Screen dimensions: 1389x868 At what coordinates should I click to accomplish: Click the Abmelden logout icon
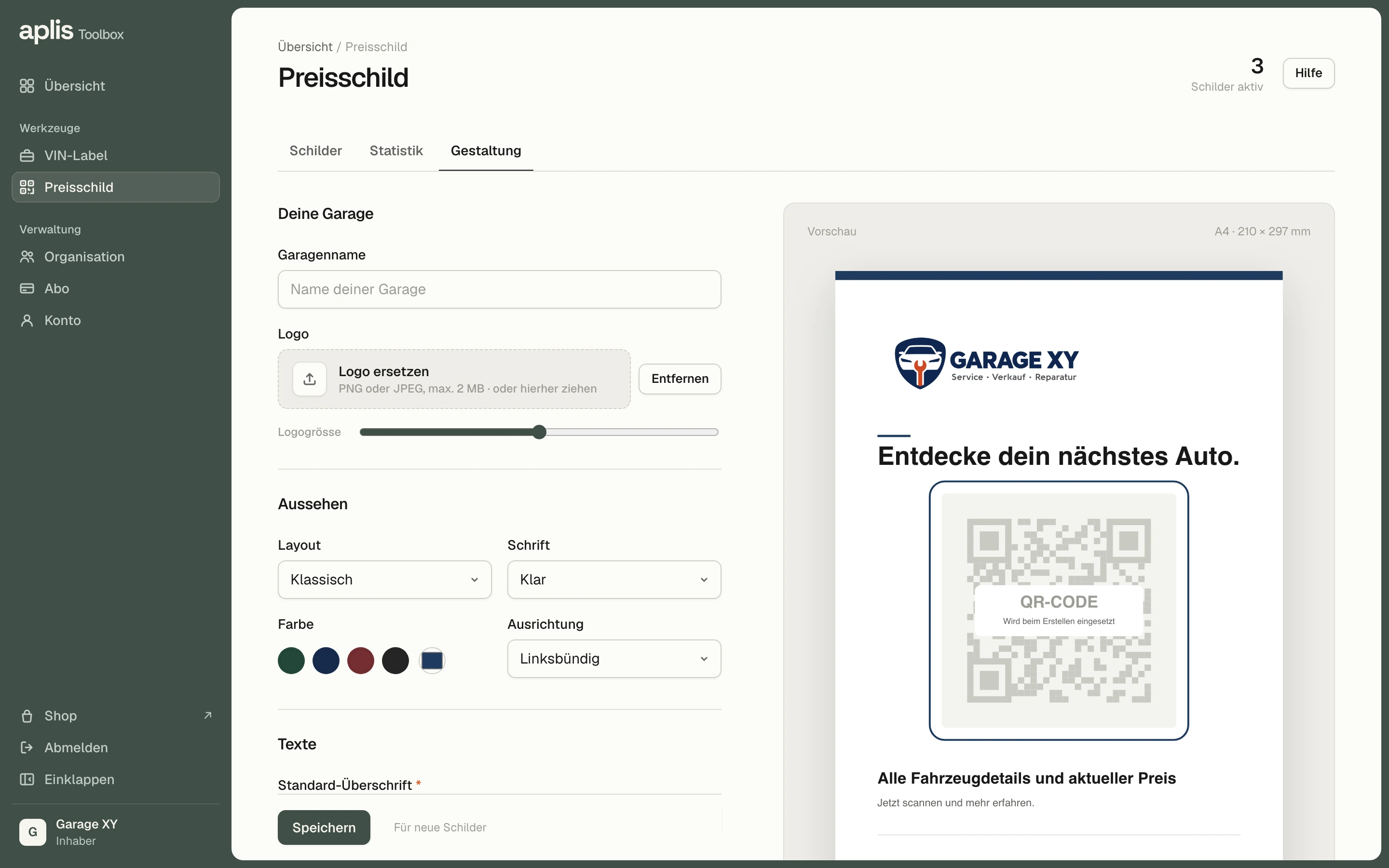27,747
